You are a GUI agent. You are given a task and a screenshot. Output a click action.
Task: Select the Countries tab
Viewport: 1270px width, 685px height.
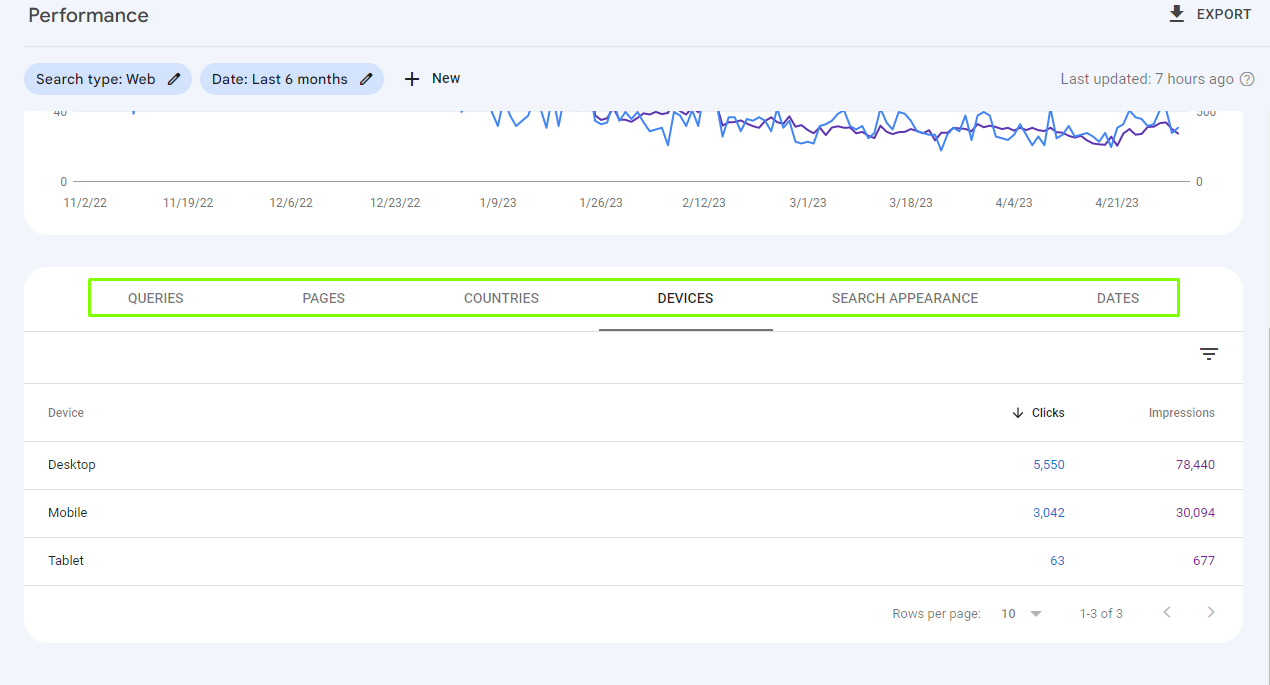coord(501,298)
